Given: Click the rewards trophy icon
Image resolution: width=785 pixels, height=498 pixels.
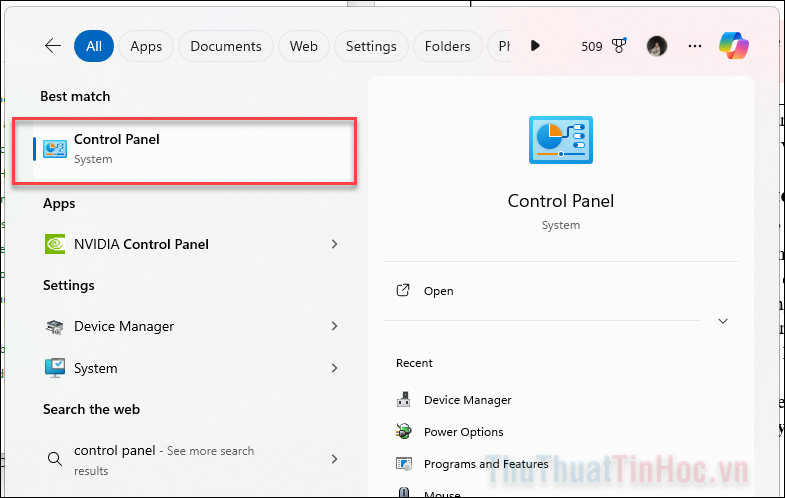Looking at the screenshot, I should coord(619,46).
